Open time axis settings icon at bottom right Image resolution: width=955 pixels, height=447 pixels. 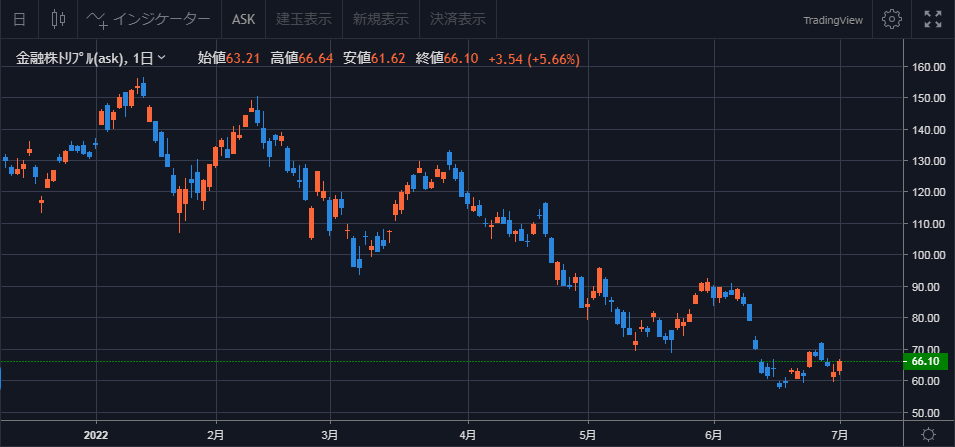(x=928, y=434)
